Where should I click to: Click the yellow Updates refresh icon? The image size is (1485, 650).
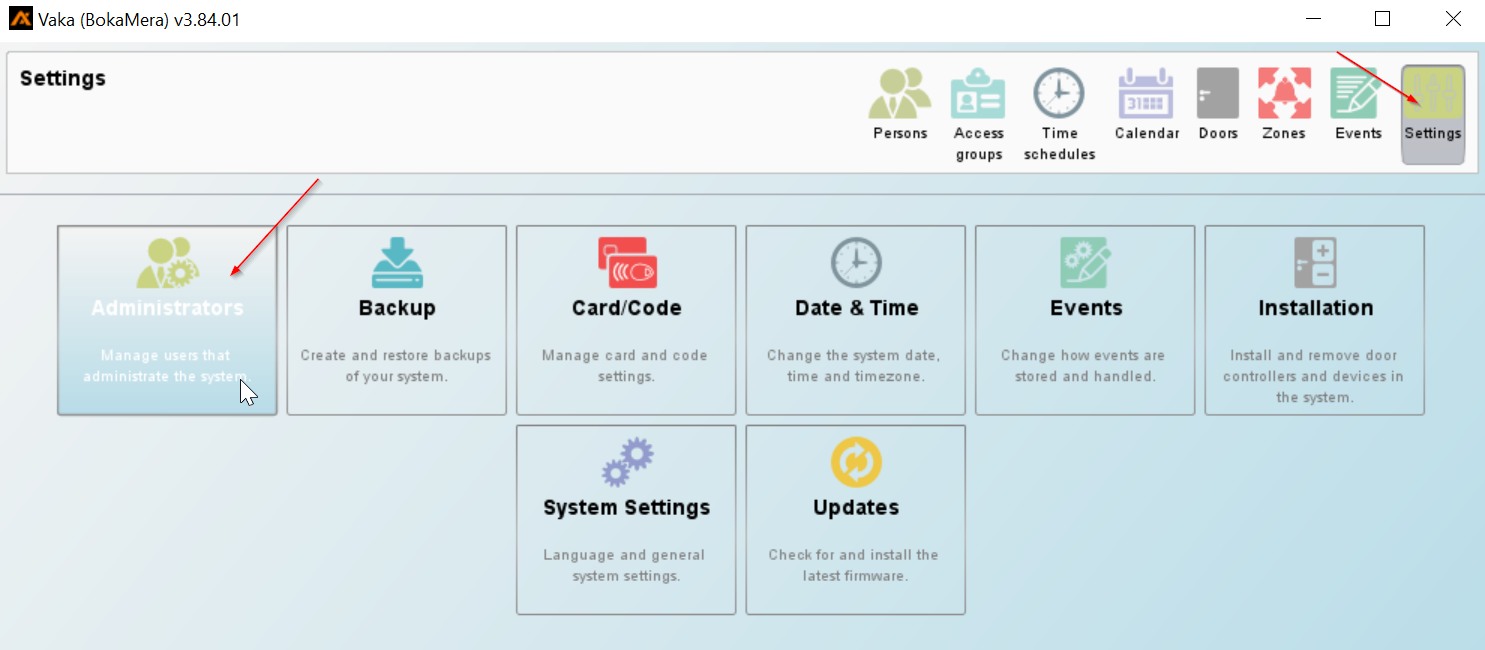(x=856, y=463)
